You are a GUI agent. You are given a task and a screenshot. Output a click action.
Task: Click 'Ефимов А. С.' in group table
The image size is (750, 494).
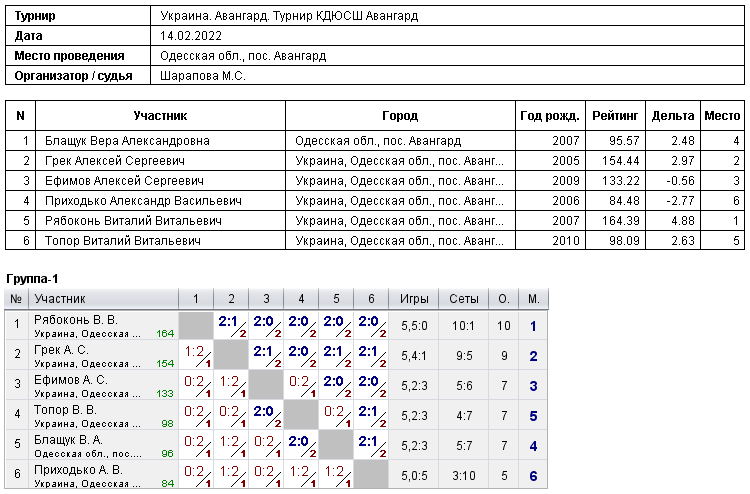click(71, 380)
